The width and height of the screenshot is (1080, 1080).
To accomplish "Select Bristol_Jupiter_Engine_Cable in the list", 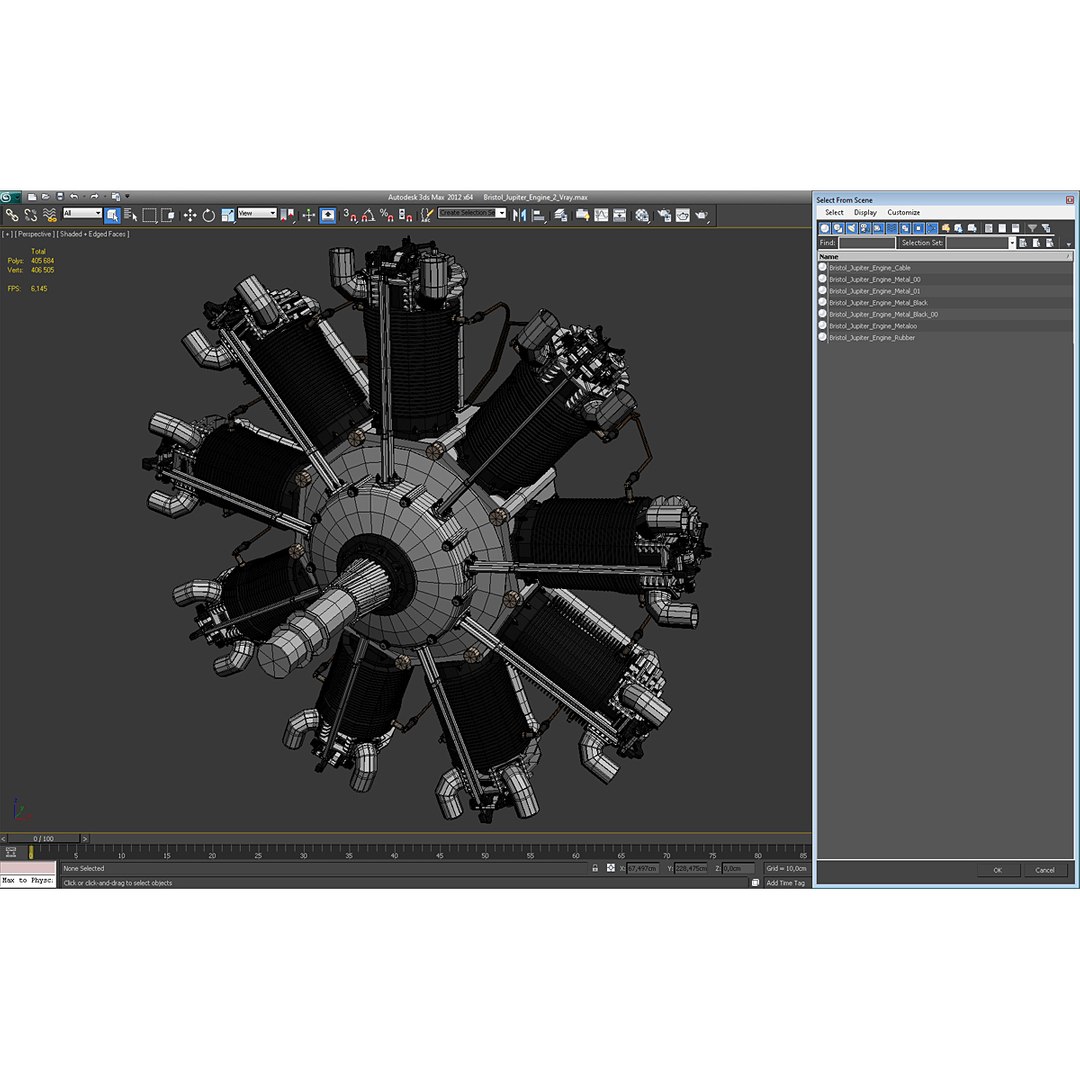I will (x=944, y=267).
